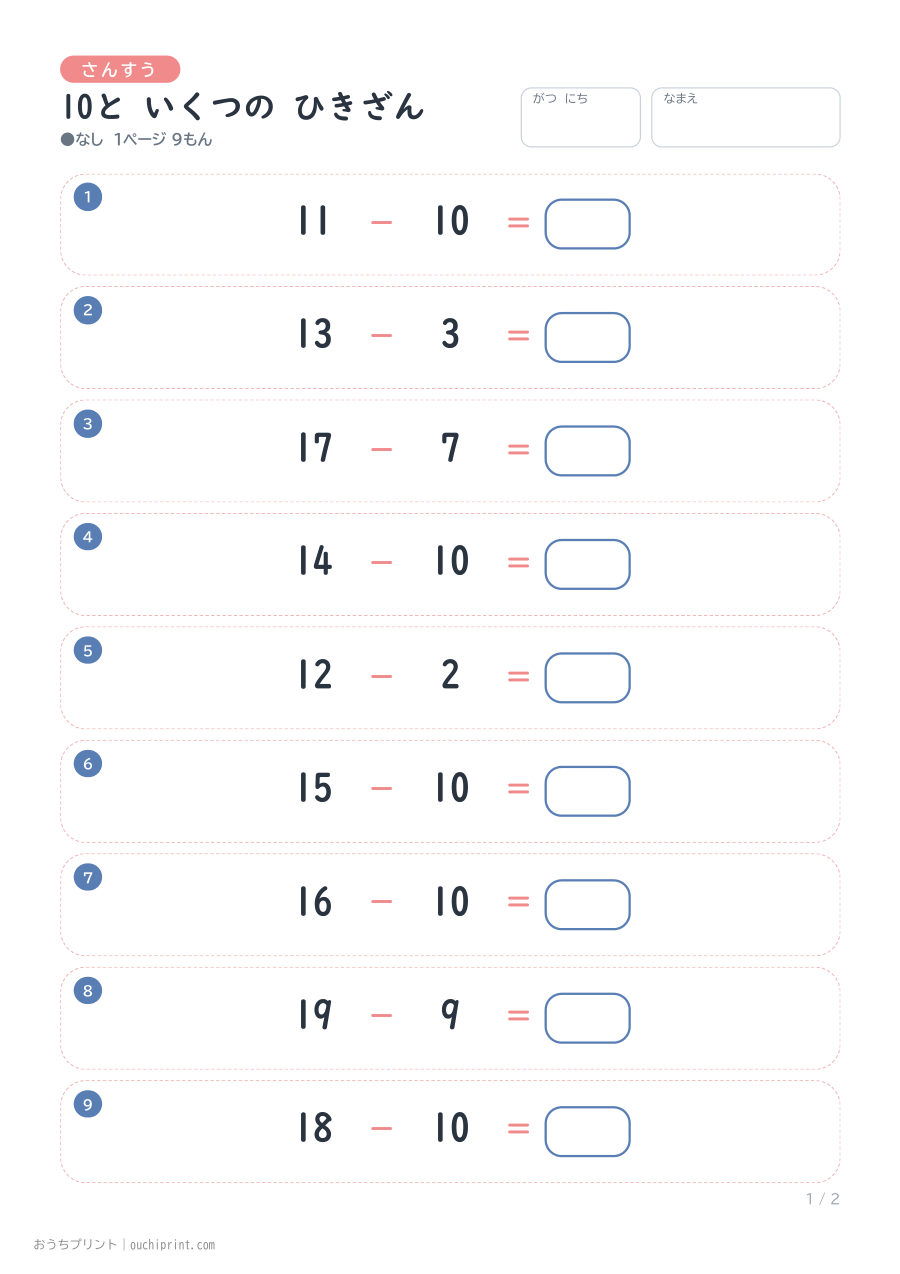Viewport: 900px width, 1274px height.
Task: Click the なまえ name box
Action: click(746, 117)
